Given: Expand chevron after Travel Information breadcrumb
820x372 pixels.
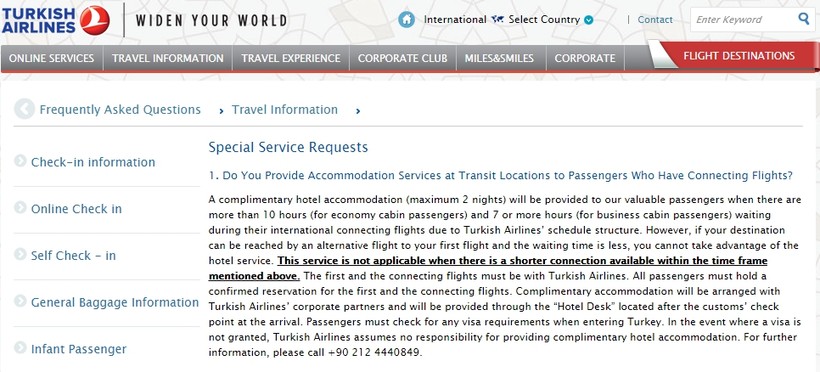Looking at the screenshot, I should click(x=358, y=111).
